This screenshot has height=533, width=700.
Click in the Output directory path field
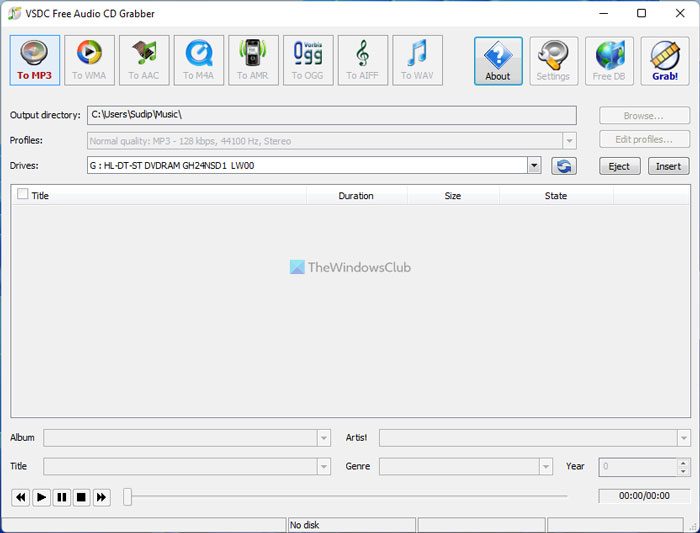tap(332, 115)
